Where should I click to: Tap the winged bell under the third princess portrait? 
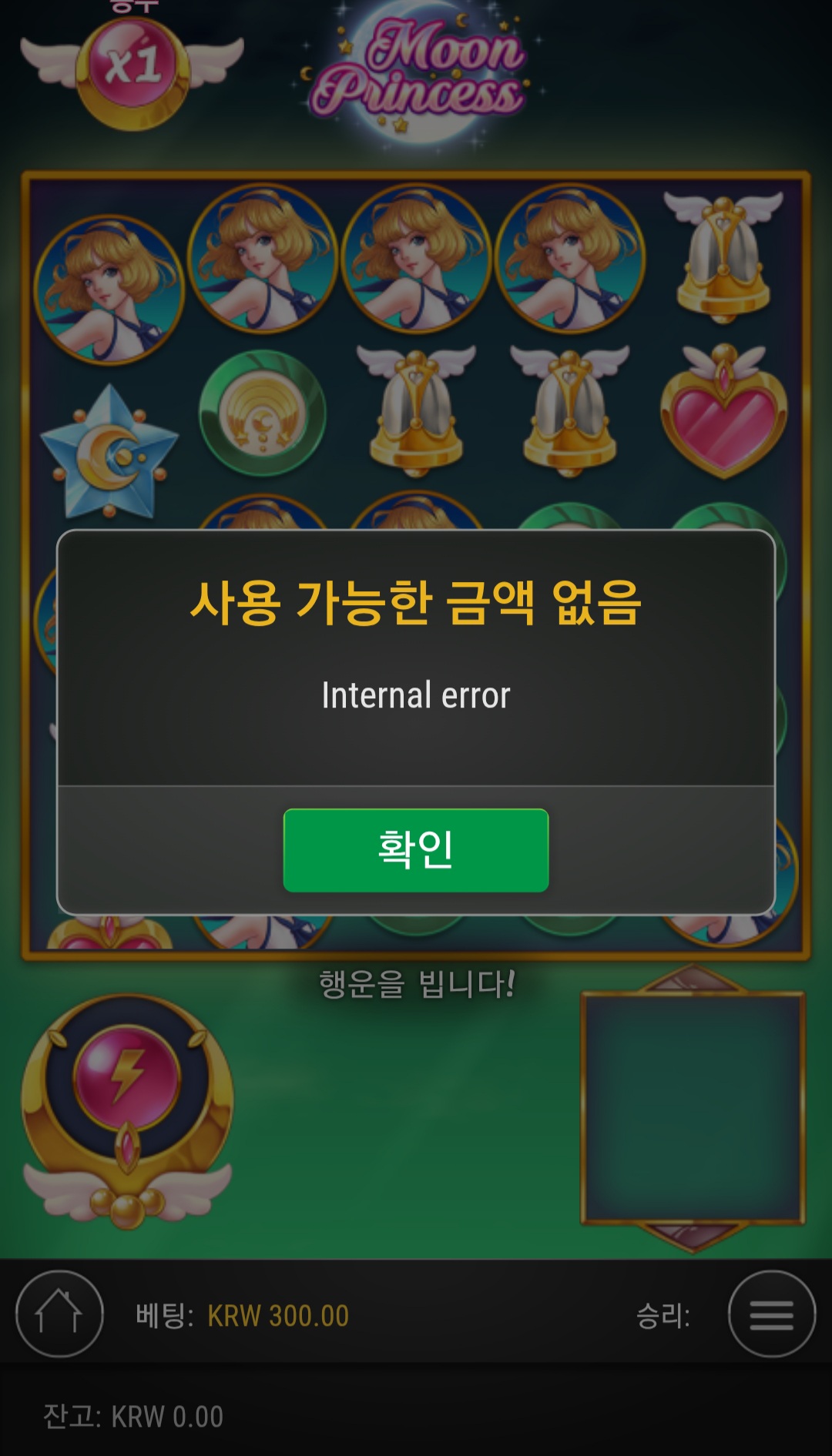coord(416,412)
